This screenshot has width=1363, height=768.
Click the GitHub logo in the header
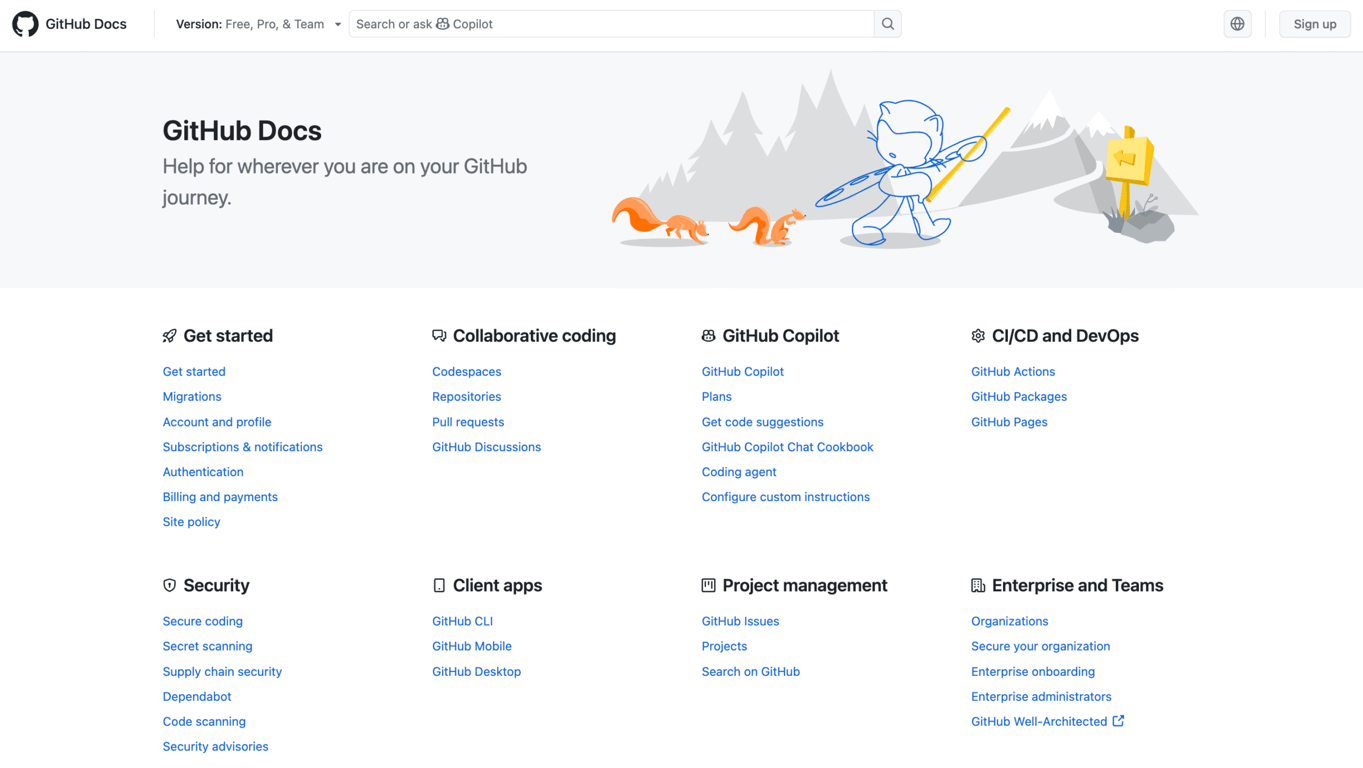[x=25, y=23]
